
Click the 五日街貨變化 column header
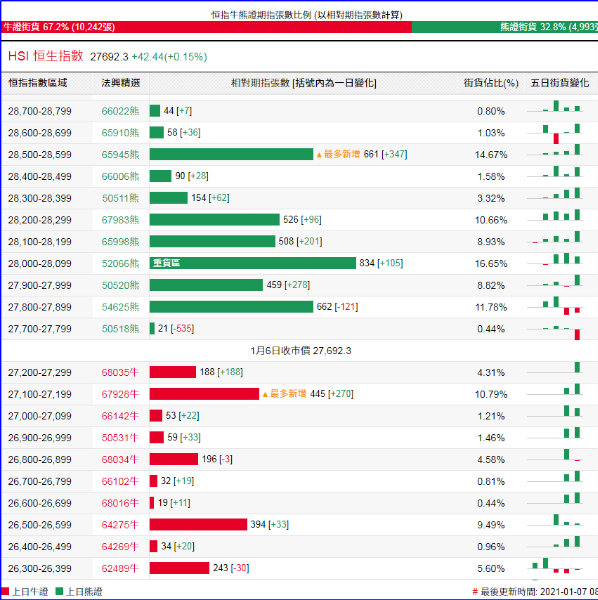coord(559,83)
